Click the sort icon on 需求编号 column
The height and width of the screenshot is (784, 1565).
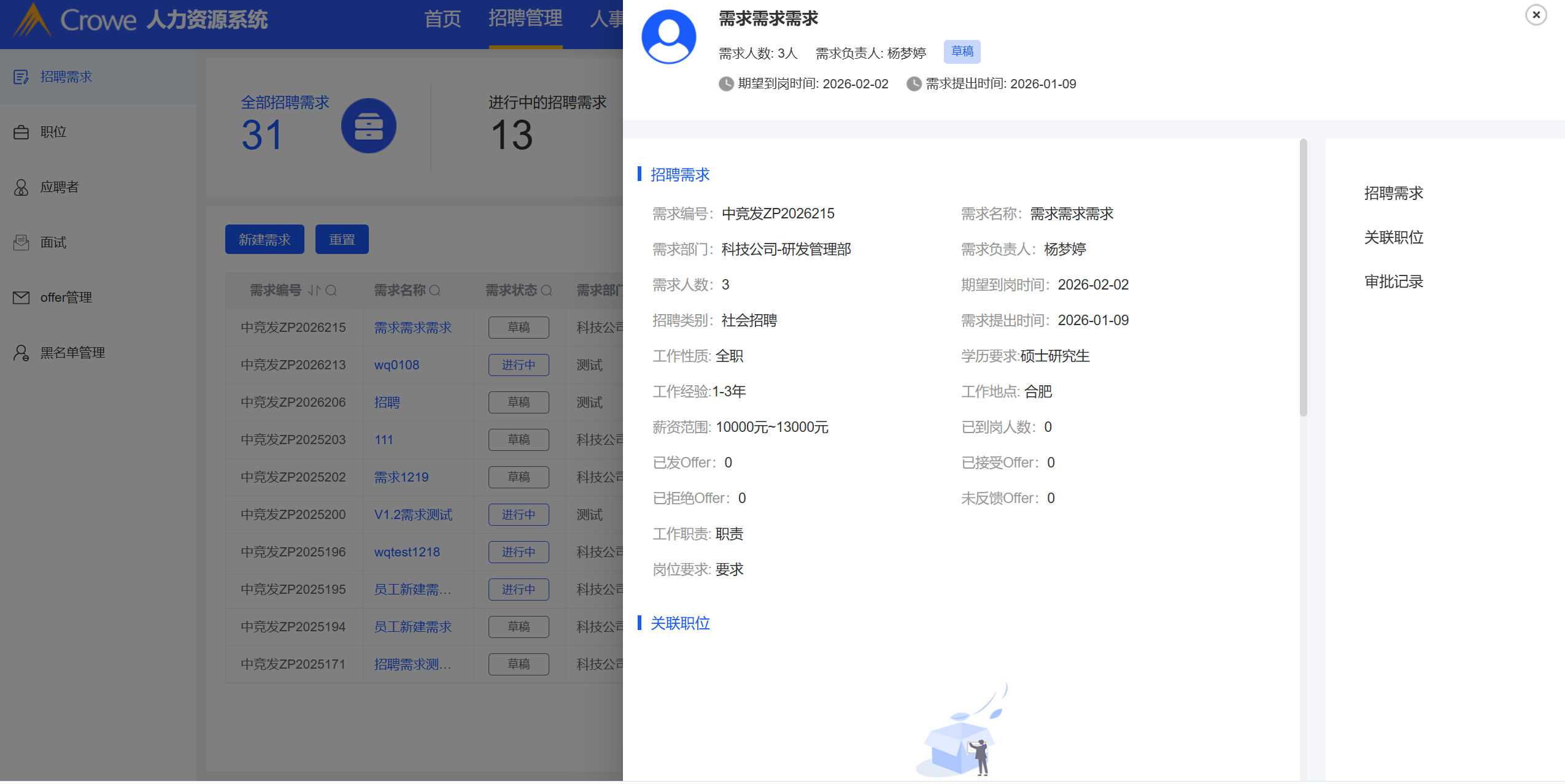click(314, 290)
